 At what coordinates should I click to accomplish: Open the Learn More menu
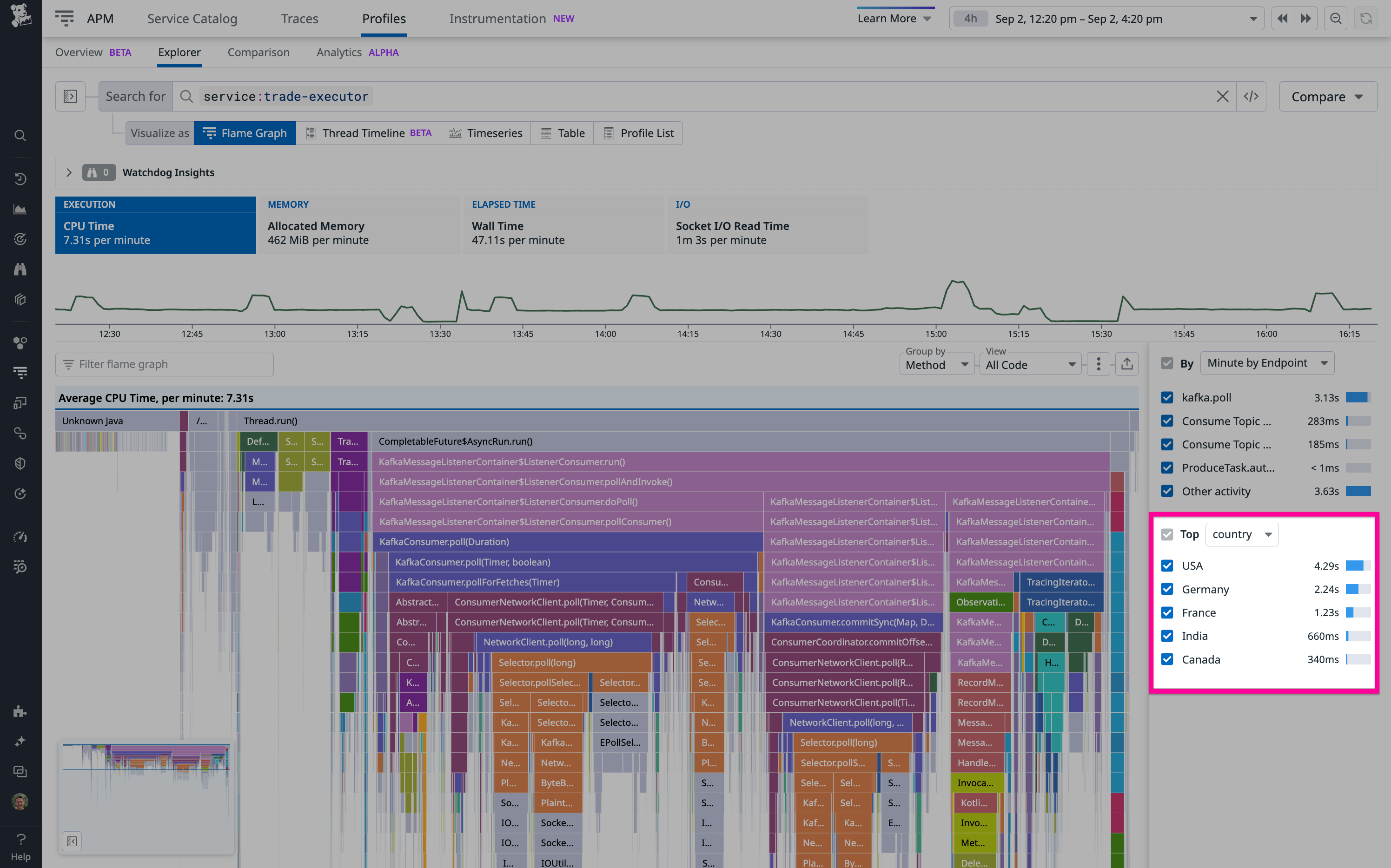tap(894, 18)
